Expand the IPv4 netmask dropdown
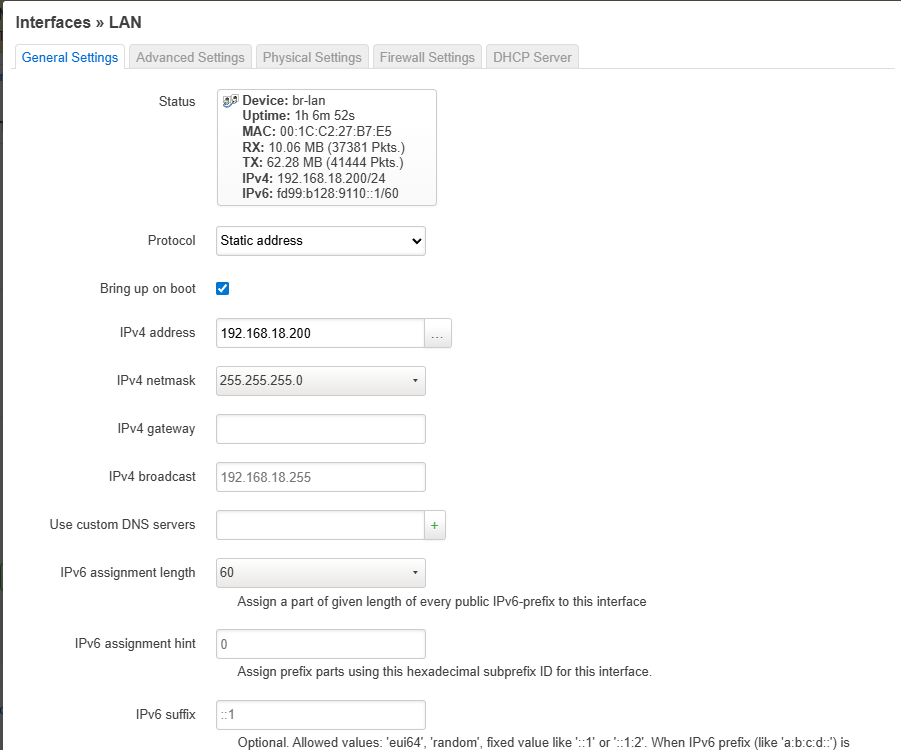Image resolution: width=901 pixels, height=750 pixels. (x=320, y=381)
